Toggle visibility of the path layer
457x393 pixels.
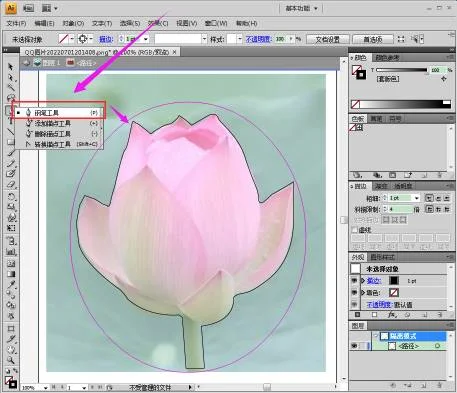[x=354, y=346]
